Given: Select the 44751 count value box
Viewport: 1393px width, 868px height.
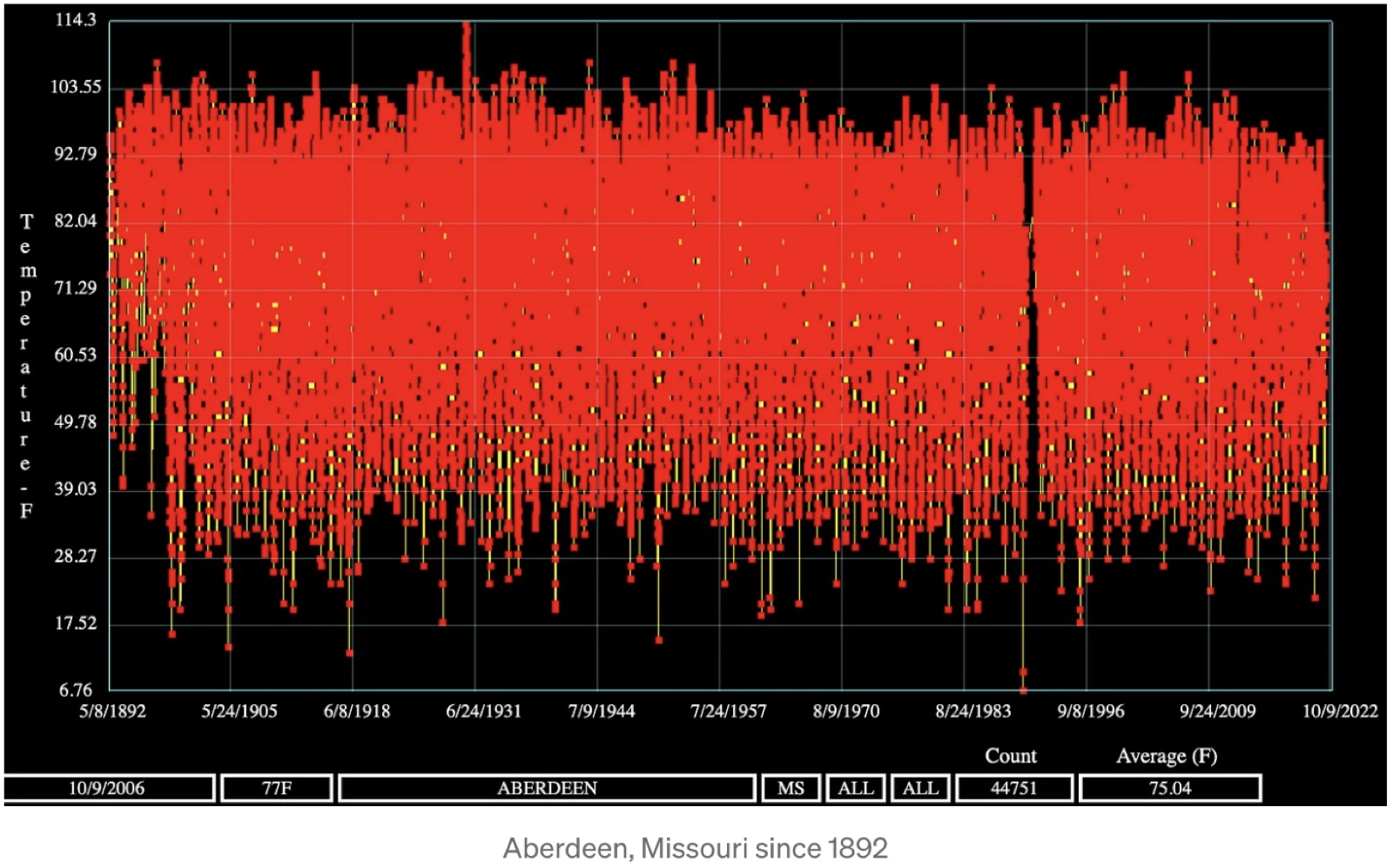Looking at the screenshot, I should click(1014, 788).
